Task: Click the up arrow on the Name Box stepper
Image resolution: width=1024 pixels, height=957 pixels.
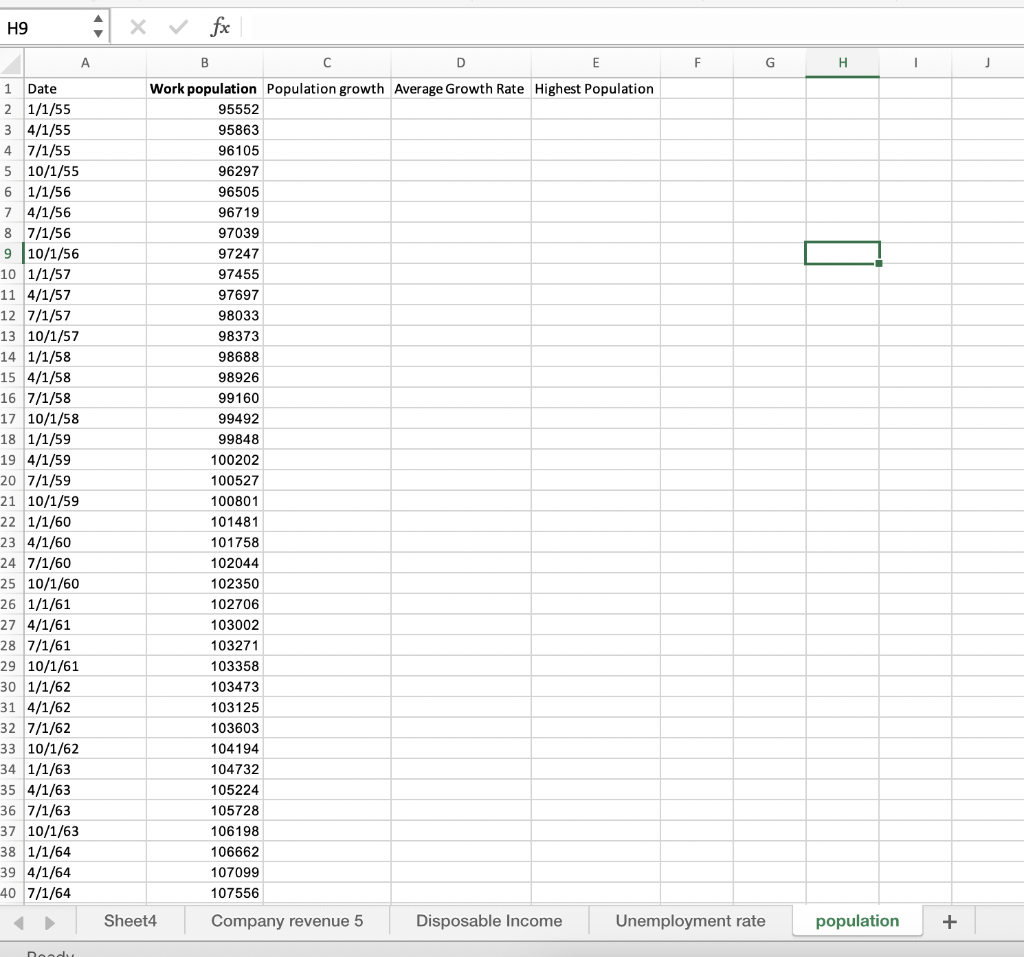Action: (x=96, y=20)
